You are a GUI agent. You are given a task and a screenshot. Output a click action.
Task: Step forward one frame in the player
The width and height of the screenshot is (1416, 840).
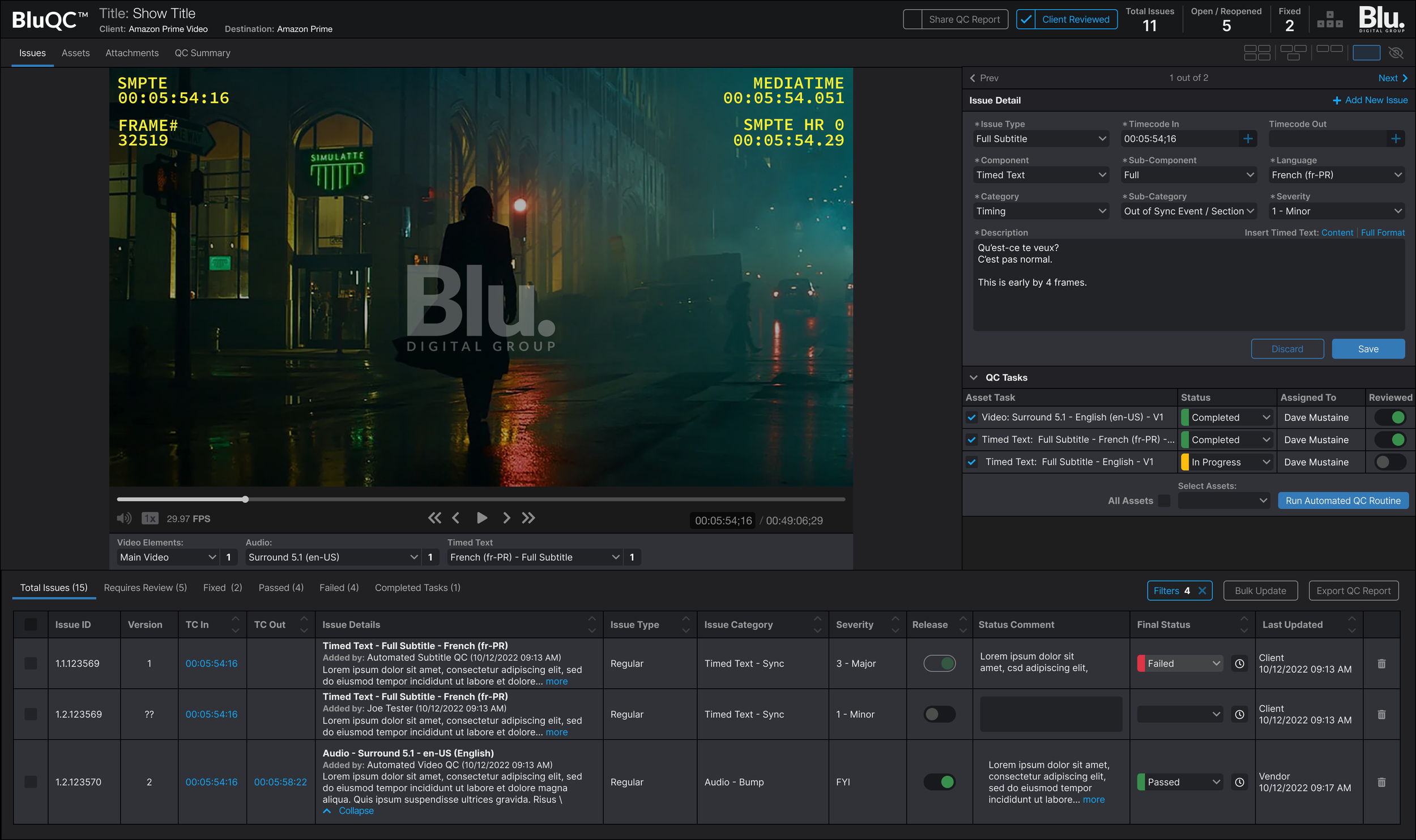click(x=507, y=518)
